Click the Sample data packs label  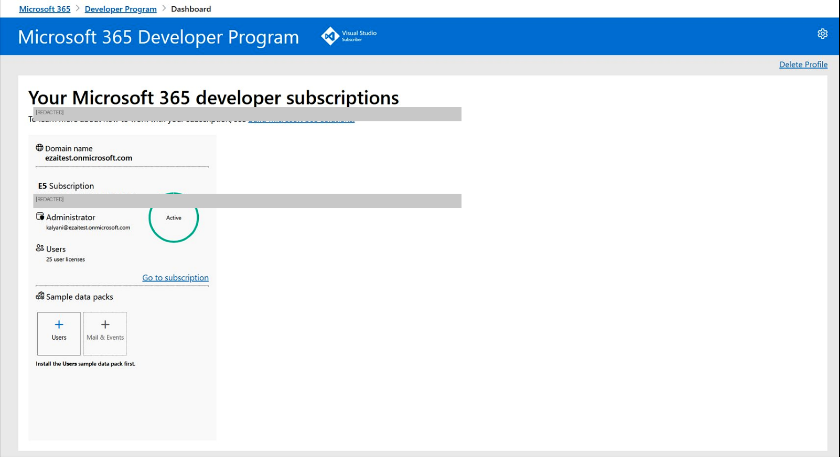point(79,297)
